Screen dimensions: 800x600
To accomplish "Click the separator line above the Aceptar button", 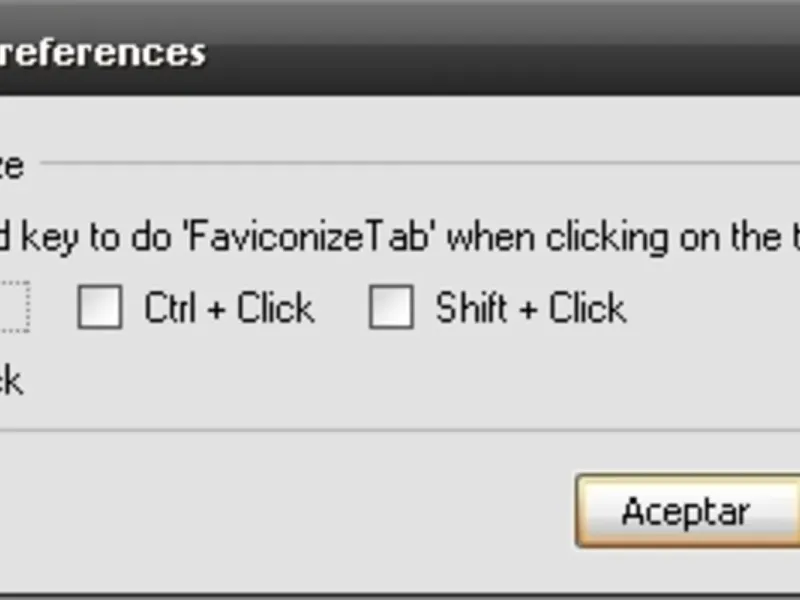I will click(x=400, y=431).
